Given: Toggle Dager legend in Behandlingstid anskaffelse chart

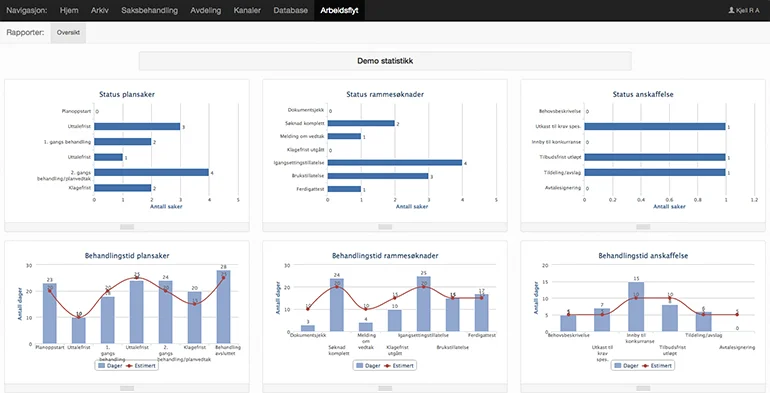Looking at the screenshot, I should (x=626, y=365).
